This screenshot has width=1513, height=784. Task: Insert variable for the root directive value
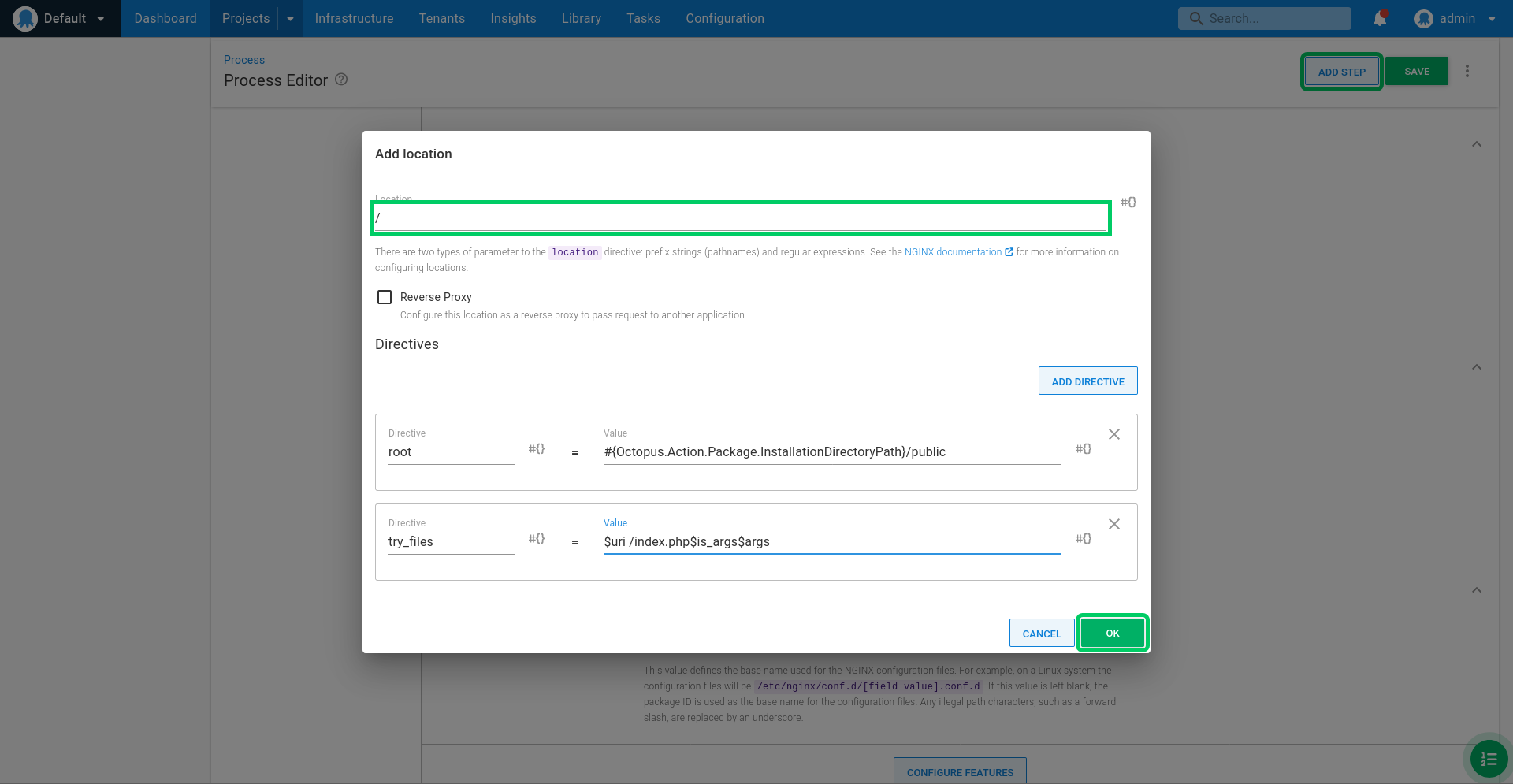pos(1084,449)
